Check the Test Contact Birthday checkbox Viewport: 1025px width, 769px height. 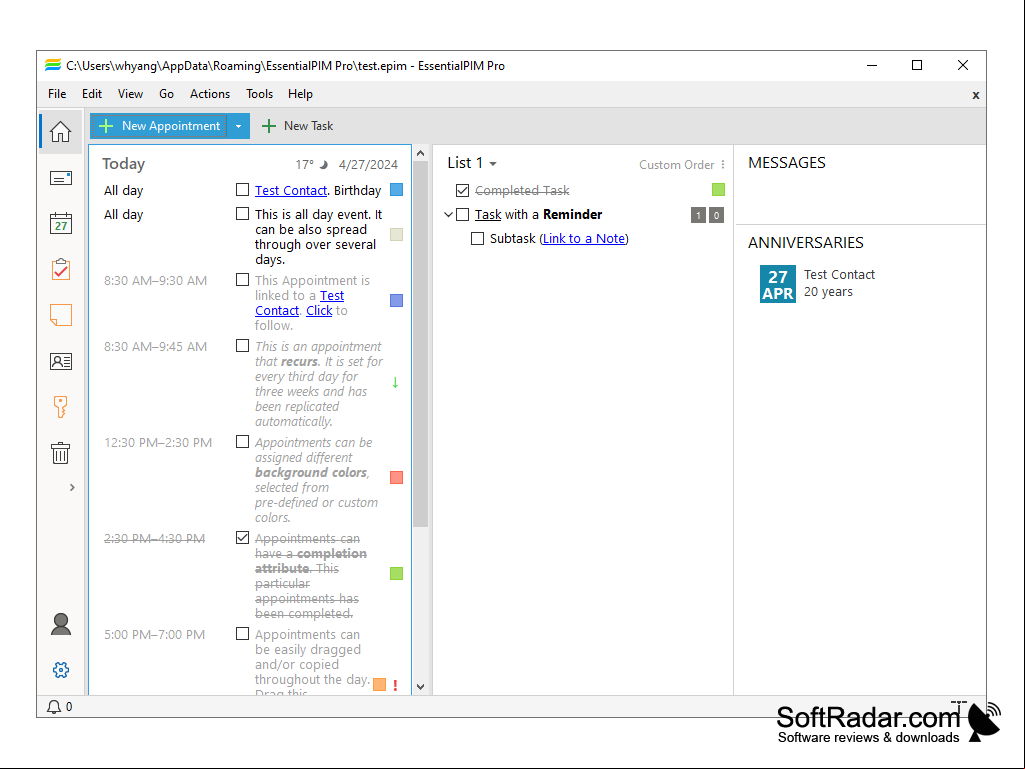tap(243, 190)
